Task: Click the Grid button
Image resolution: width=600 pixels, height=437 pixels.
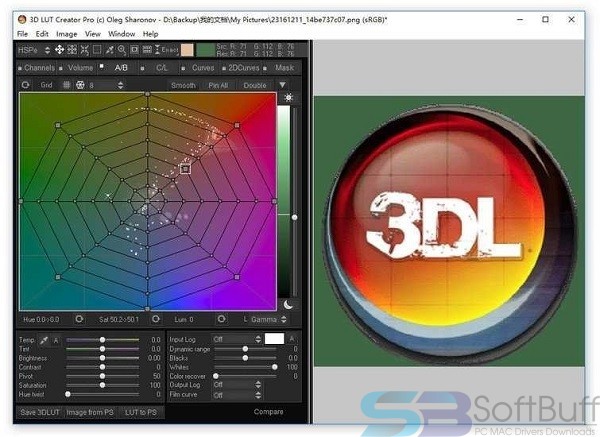Action: (46, 85)
